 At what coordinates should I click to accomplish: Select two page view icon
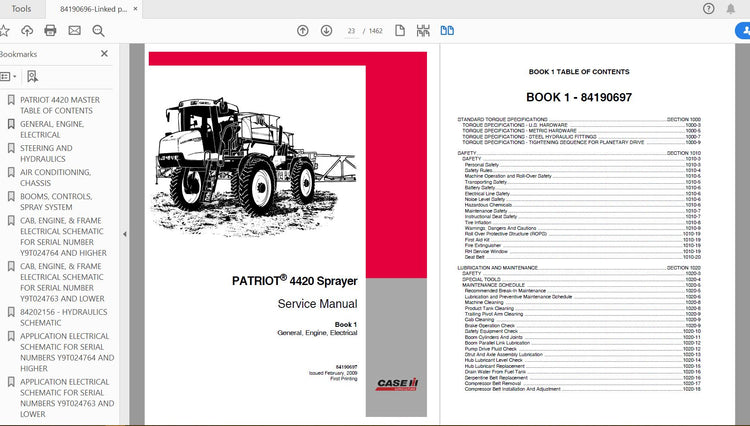[x=447, y=31]
